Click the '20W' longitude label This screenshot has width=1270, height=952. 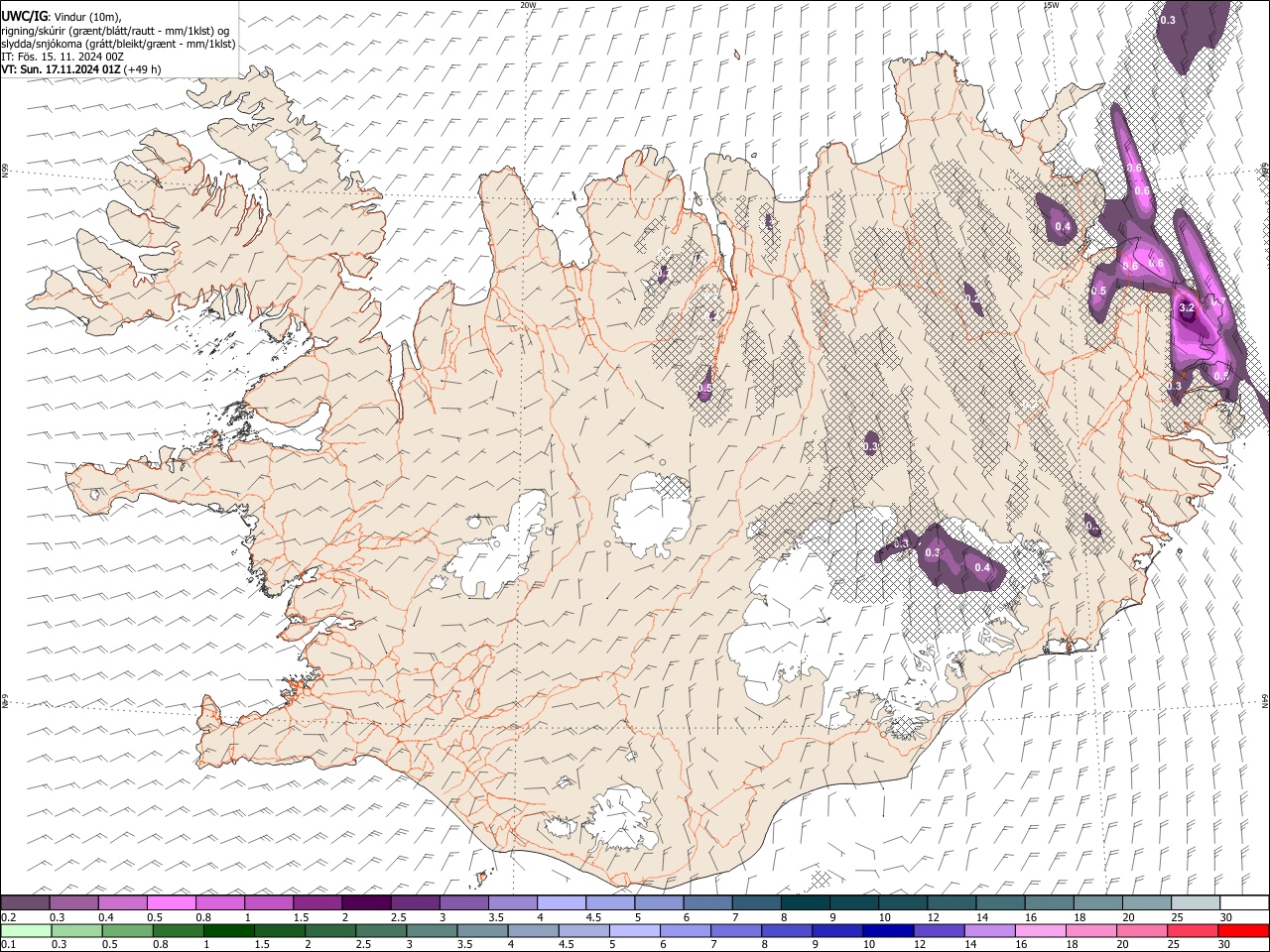(x=528, y=5)
